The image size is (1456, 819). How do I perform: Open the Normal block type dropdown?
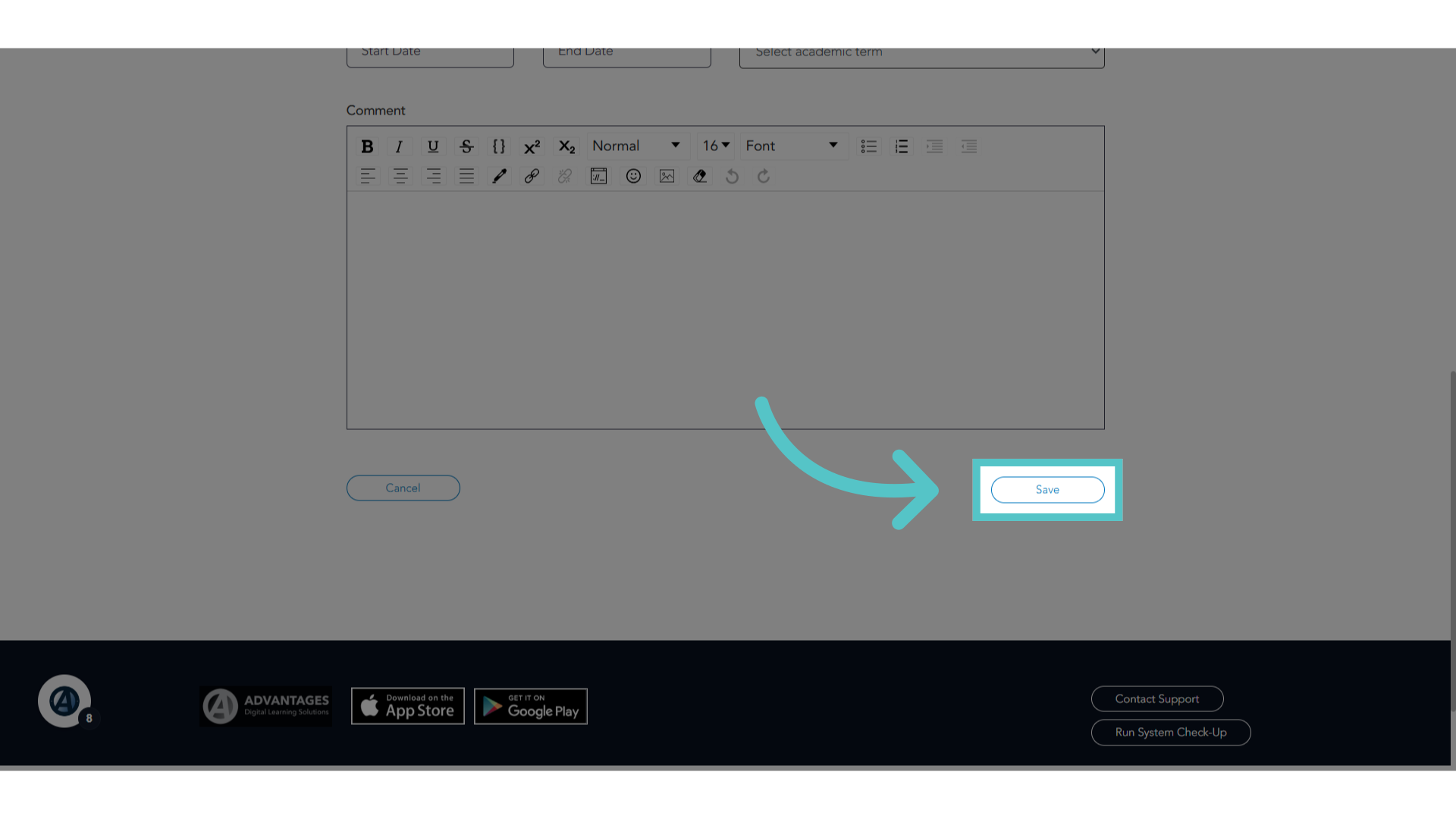[x=637, y=146]
